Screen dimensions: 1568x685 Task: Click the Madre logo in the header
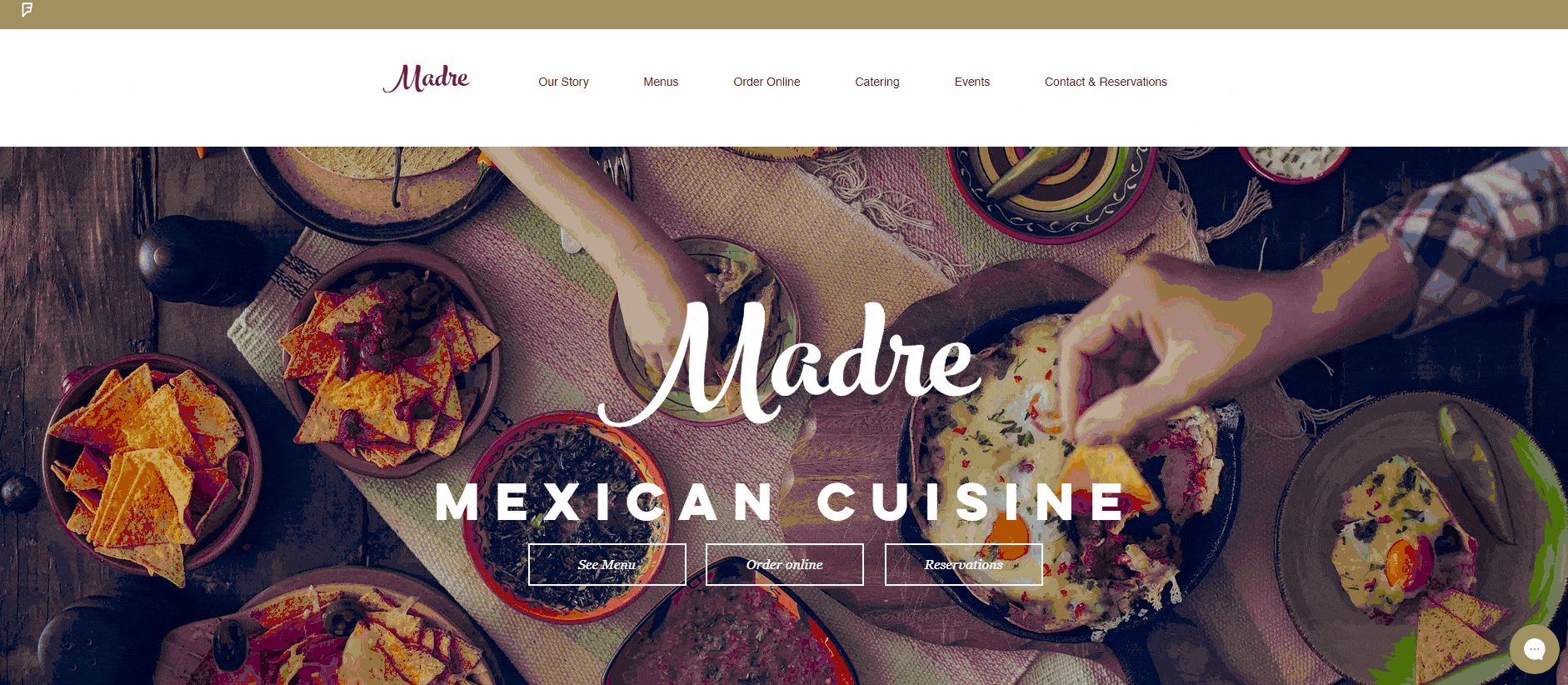426,78
